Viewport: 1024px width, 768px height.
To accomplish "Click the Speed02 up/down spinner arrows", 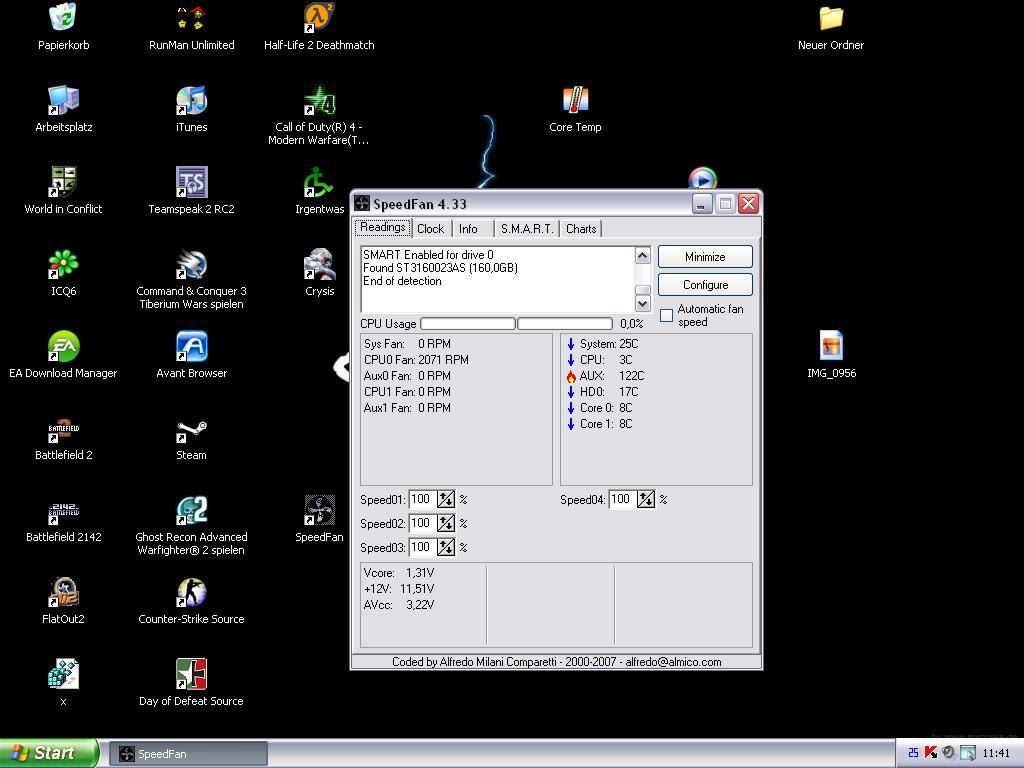I will [446, 523].
